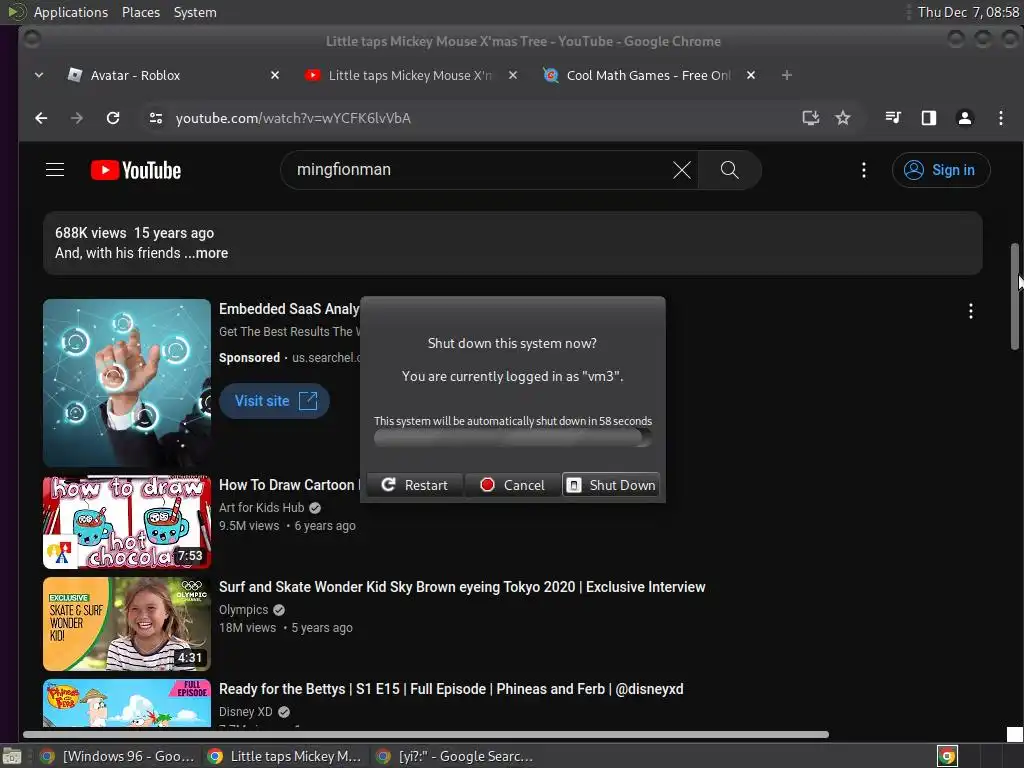Open YouTube settings three-dot menu
The image size is (1024, 768).
(864, 170)
